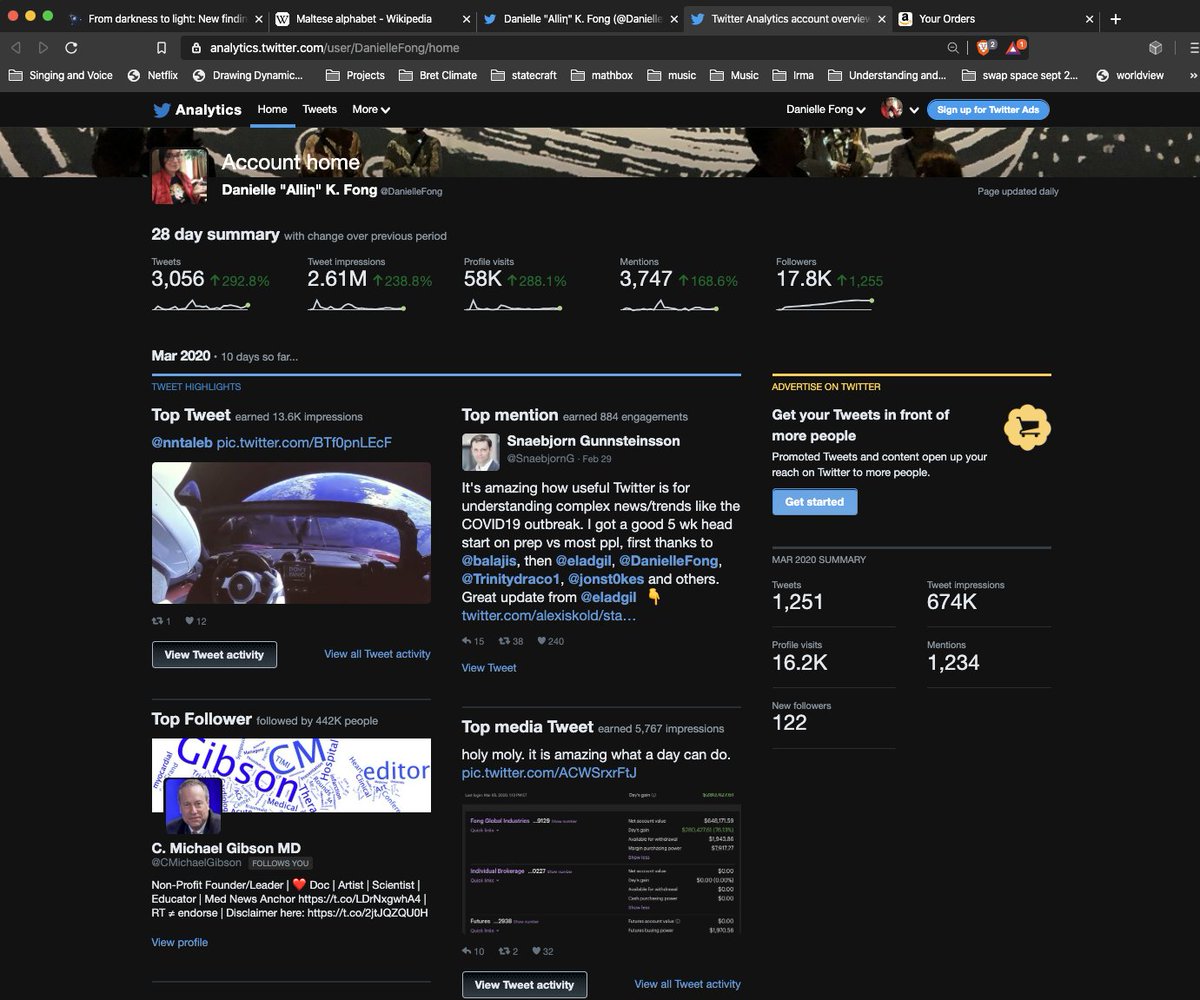Viewport: 1200px width, 1000px height.
Task: Bookmark this page with the bookmark icon
Action: coord(161,47)
